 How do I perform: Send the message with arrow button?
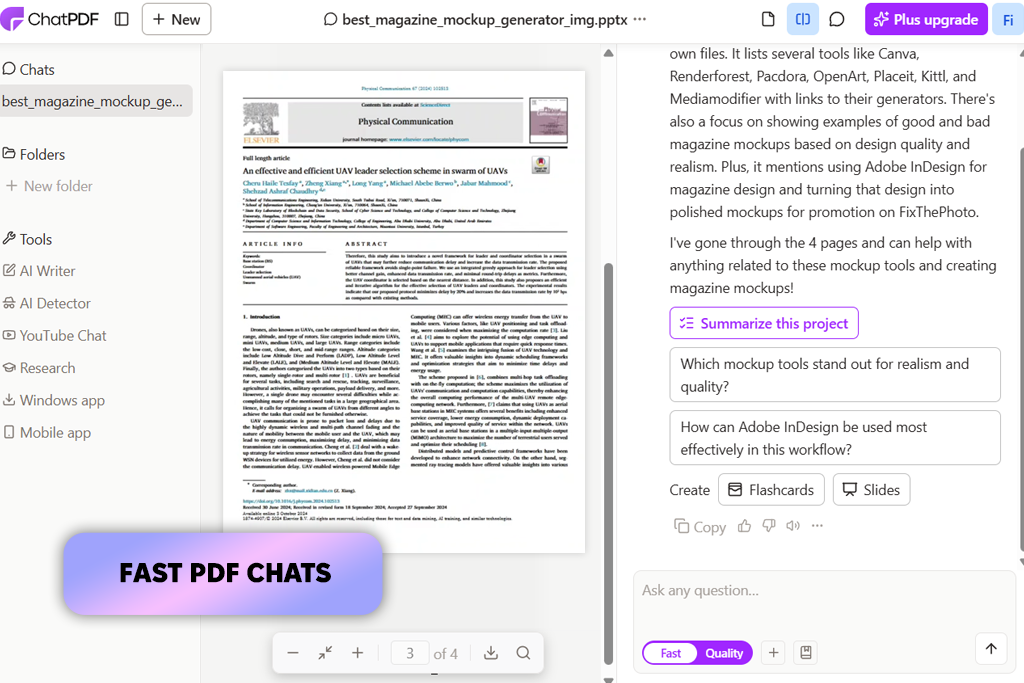(x=991, y=648)
